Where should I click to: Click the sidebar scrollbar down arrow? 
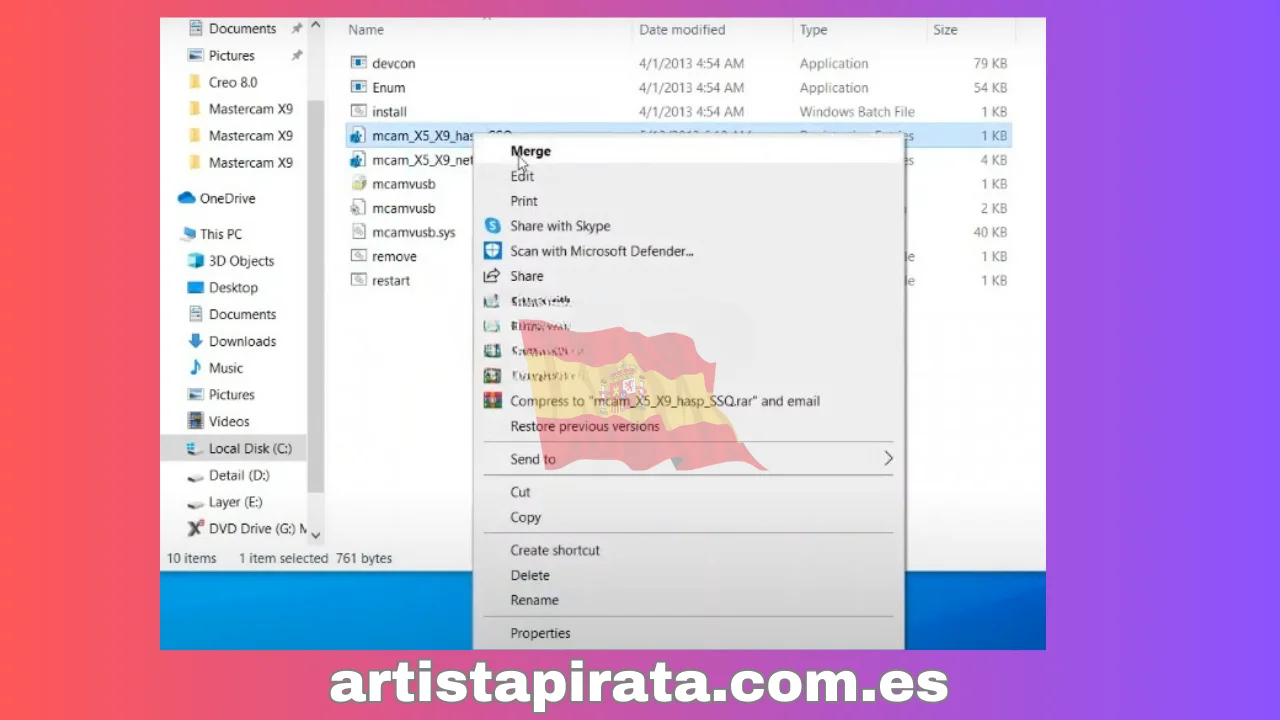coord(316,535)
